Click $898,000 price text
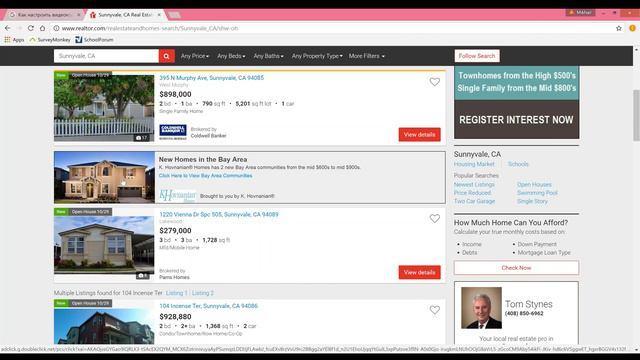The image size is (640, 360). 175,94
